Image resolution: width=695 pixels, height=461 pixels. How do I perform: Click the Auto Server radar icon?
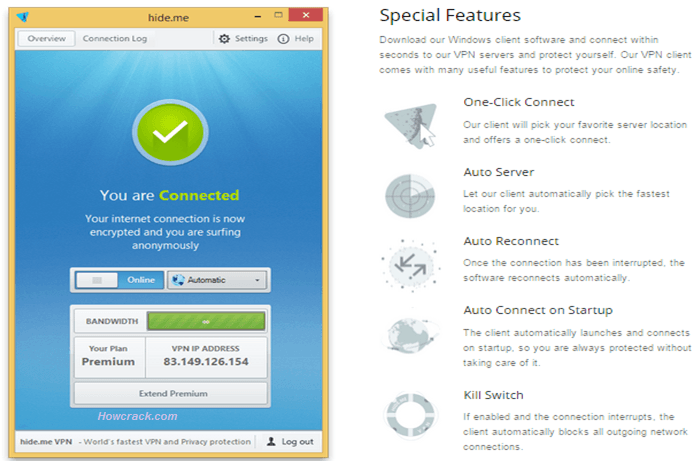coord(410,195)
